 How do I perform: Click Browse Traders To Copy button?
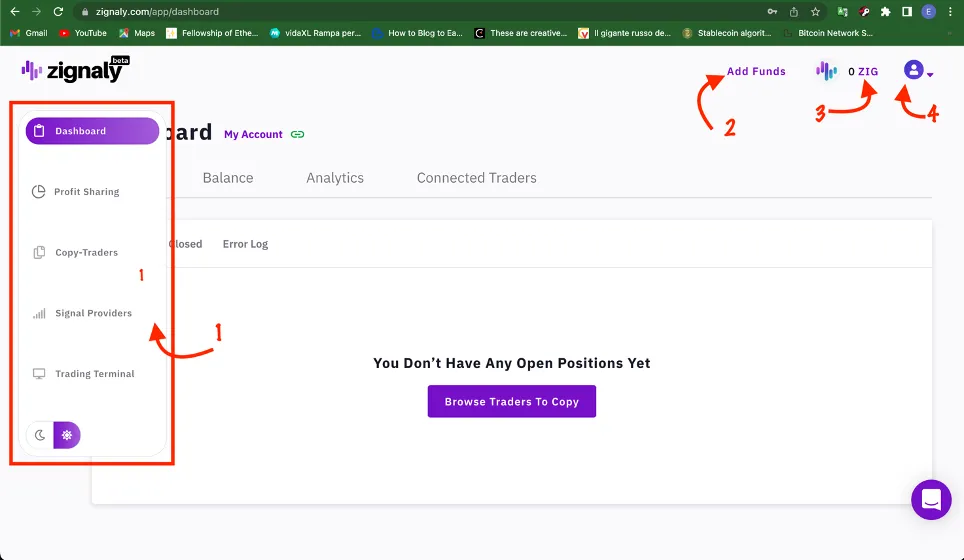[x=512, y=401]
